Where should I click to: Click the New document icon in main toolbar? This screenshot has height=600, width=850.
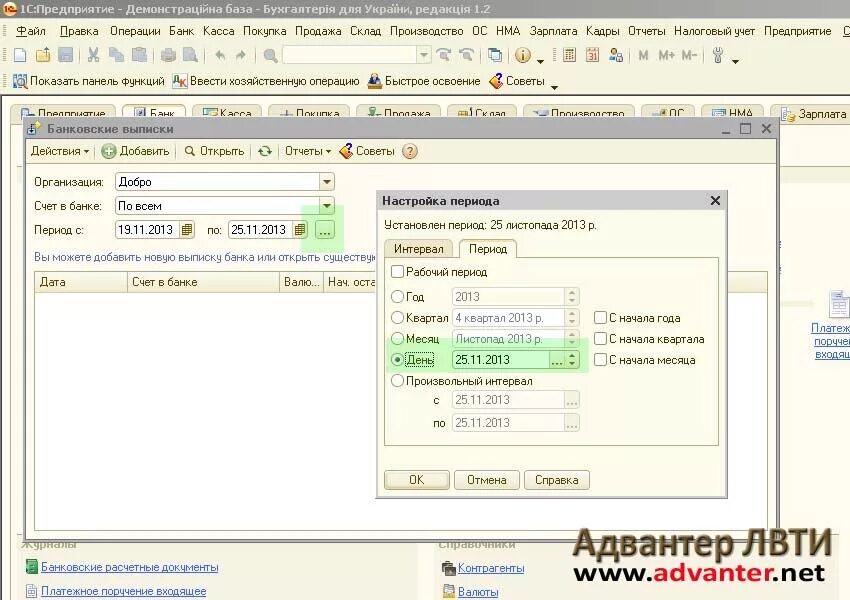point(20,55)
